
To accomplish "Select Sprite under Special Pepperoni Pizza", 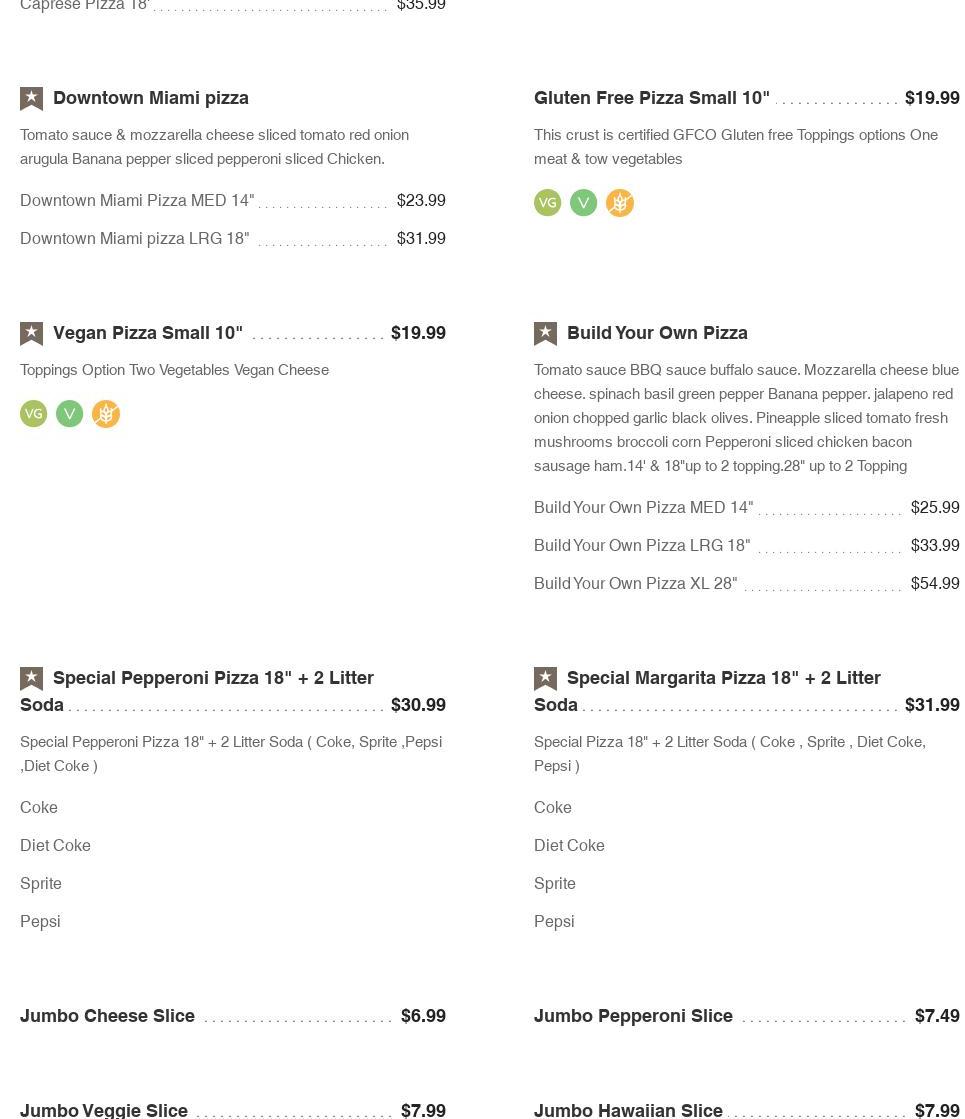I will click(x=41, y=884).
